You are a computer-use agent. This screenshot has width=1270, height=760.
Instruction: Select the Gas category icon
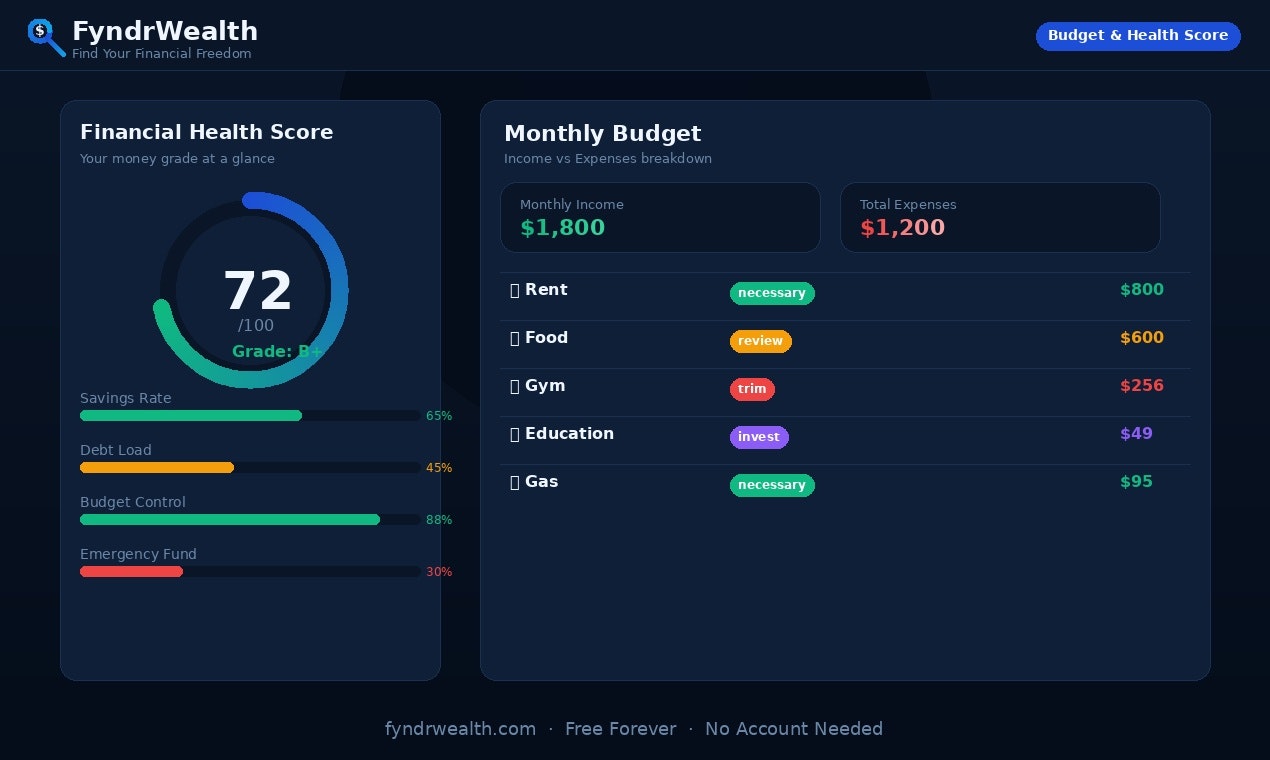(x=513, y=482)
